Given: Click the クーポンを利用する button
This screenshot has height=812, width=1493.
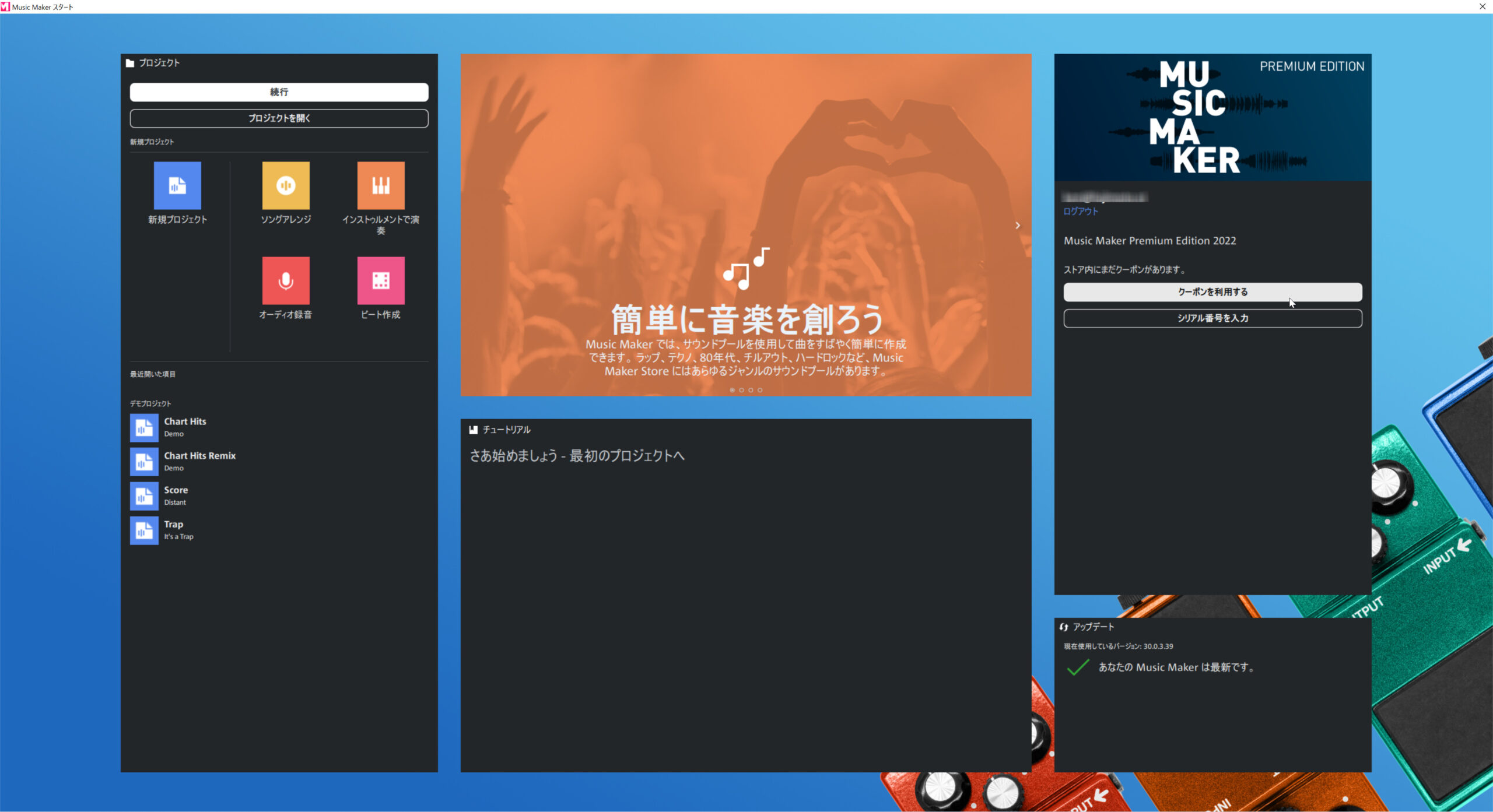Looking at the screenshot, I should (1212, 292).
